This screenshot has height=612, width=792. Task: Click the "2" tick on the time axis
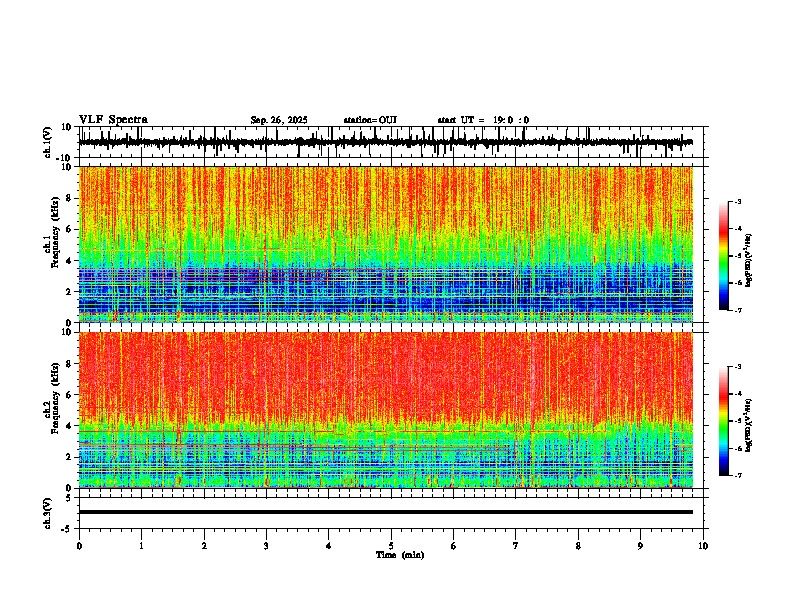point(204,546)
